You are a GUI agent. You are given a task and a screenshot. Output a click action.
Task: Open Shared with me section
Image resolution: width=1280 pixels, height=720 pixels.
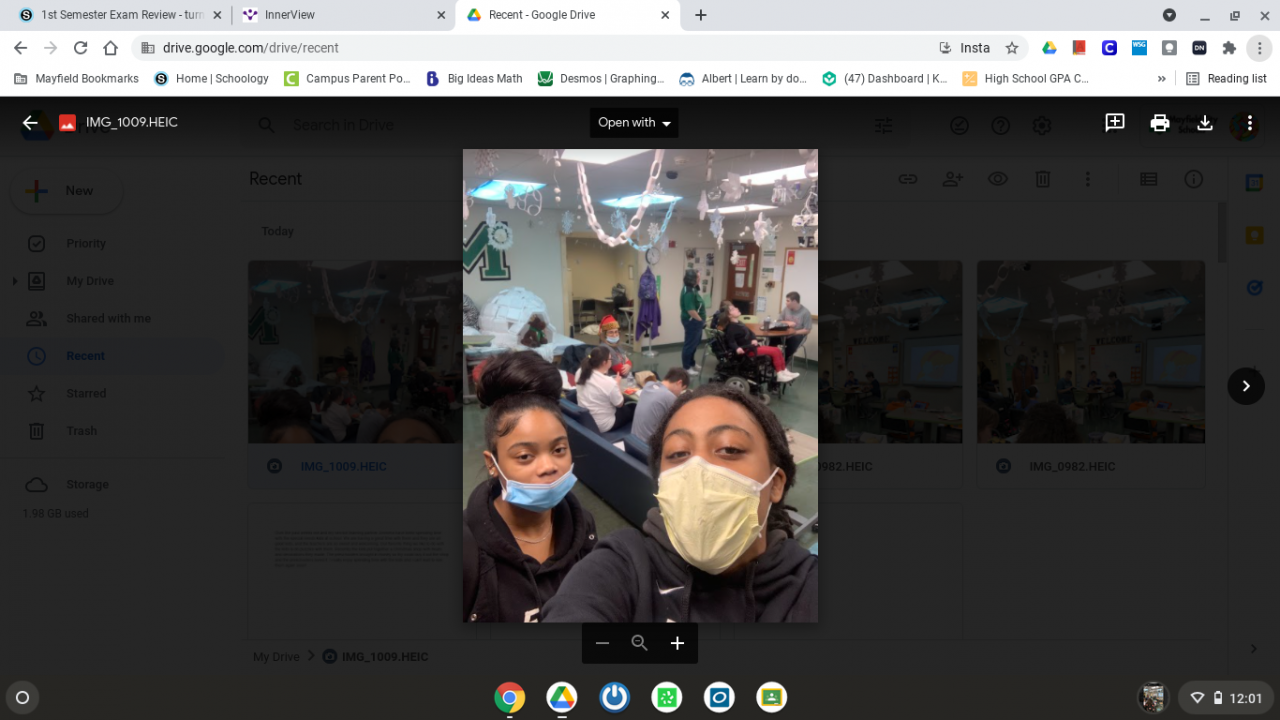(109, 319)
